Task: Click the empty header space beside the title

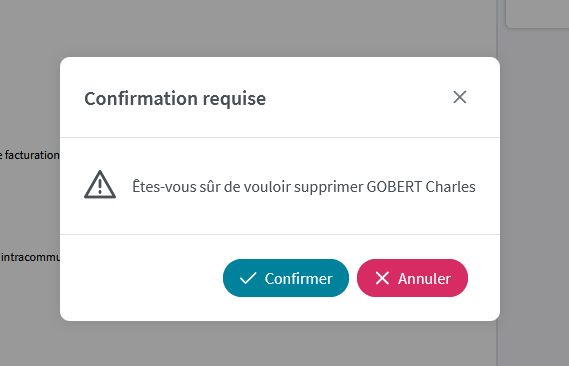Action: 357,98
